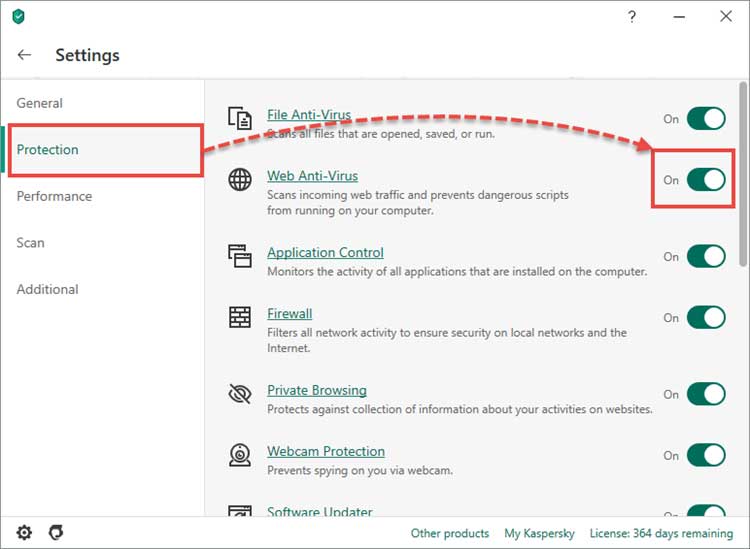The height and width of the screenshot is (549, 750).
Task: Open the Additional settings tab
Action: pos(47,289)
